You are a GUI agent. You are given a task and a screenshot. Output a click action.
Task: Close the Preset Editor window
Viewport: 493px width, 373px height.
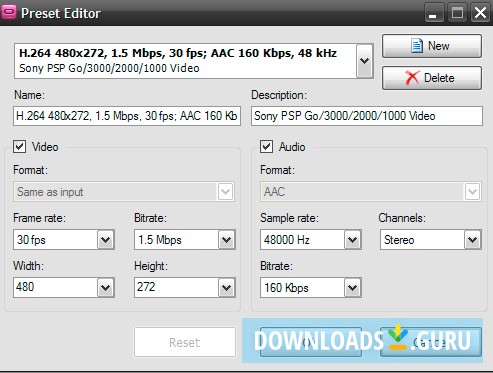pos(480,13)
